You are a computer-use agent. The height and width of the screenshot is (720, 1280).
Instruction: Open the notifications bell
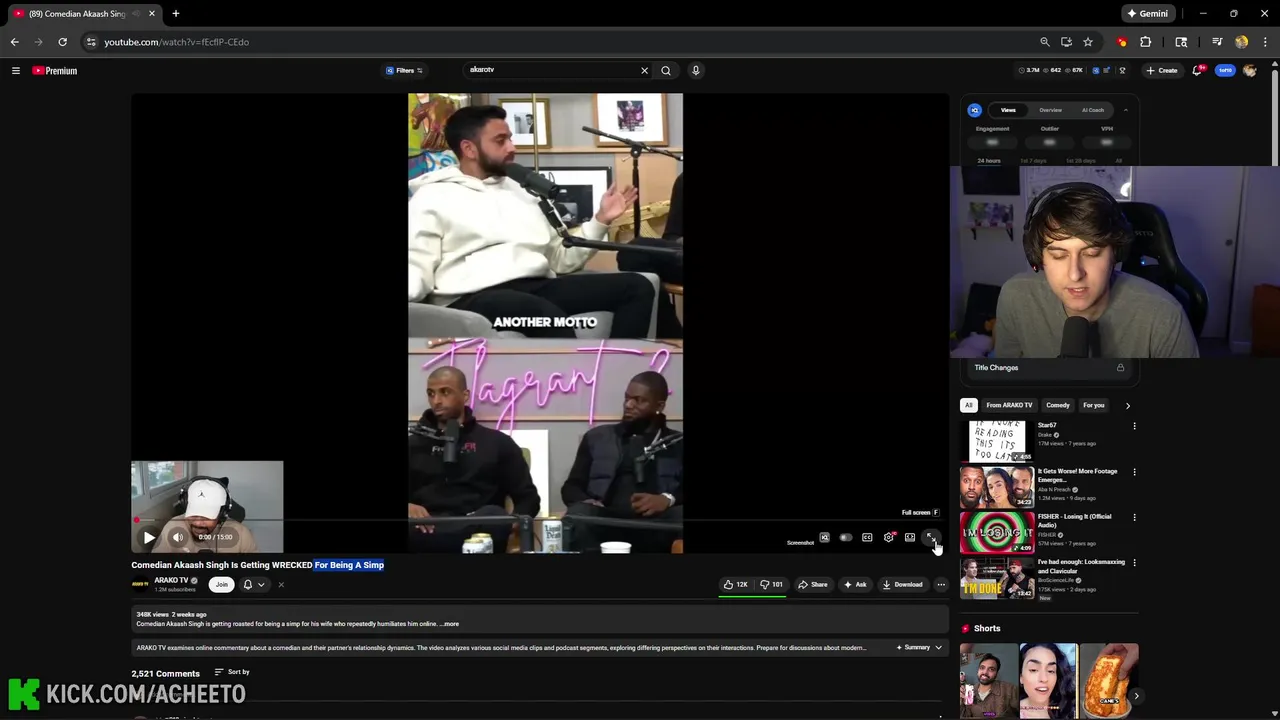tap(1197, 70)
